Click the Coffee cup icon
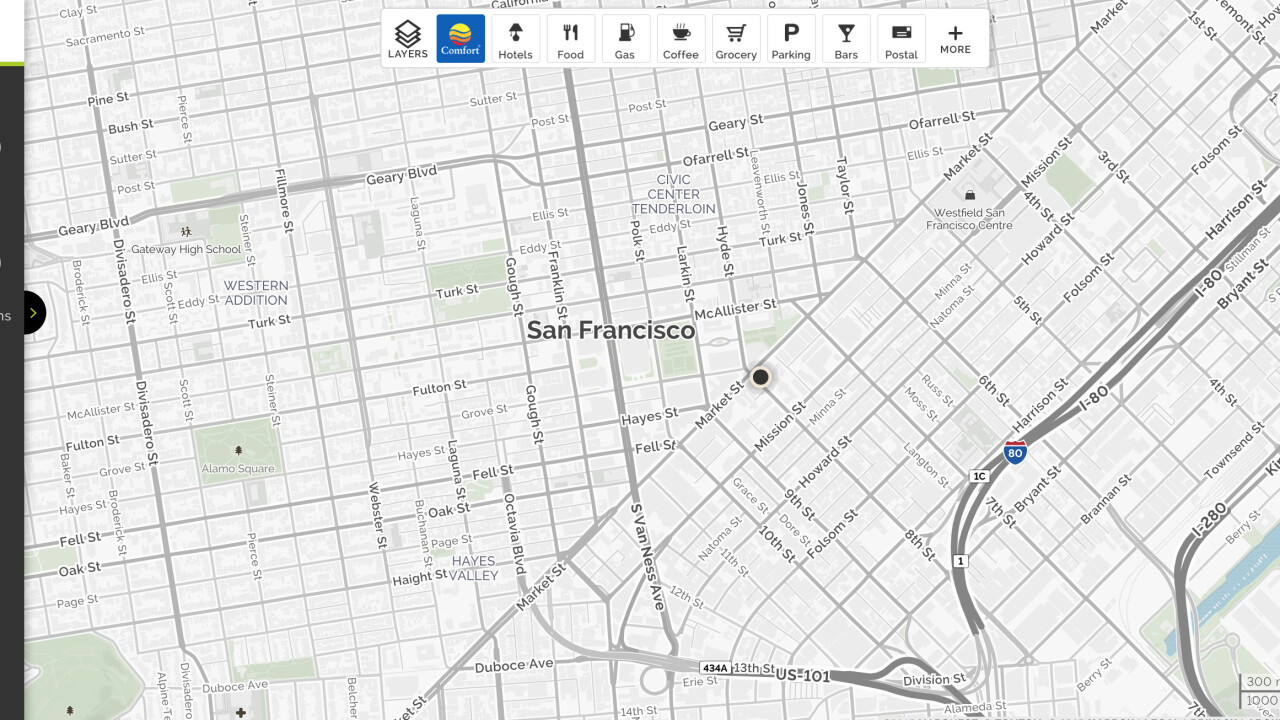 click(x=680, y=33)
